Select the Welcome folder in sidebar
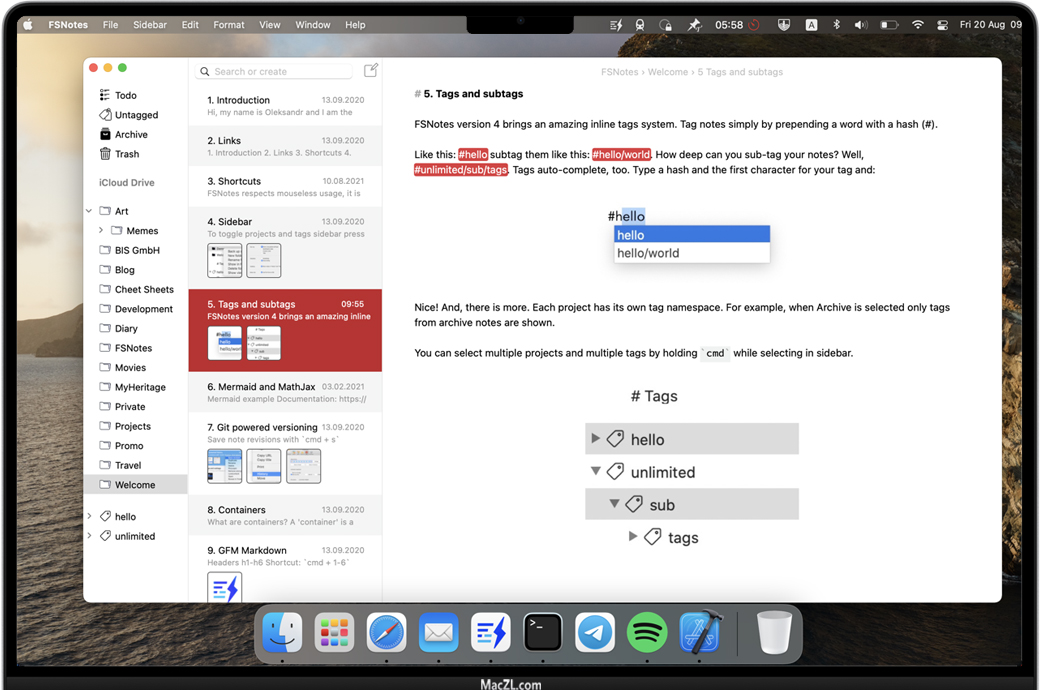Image resolution: width=1040 pixels, height=690 pixels. click(135, 484)
